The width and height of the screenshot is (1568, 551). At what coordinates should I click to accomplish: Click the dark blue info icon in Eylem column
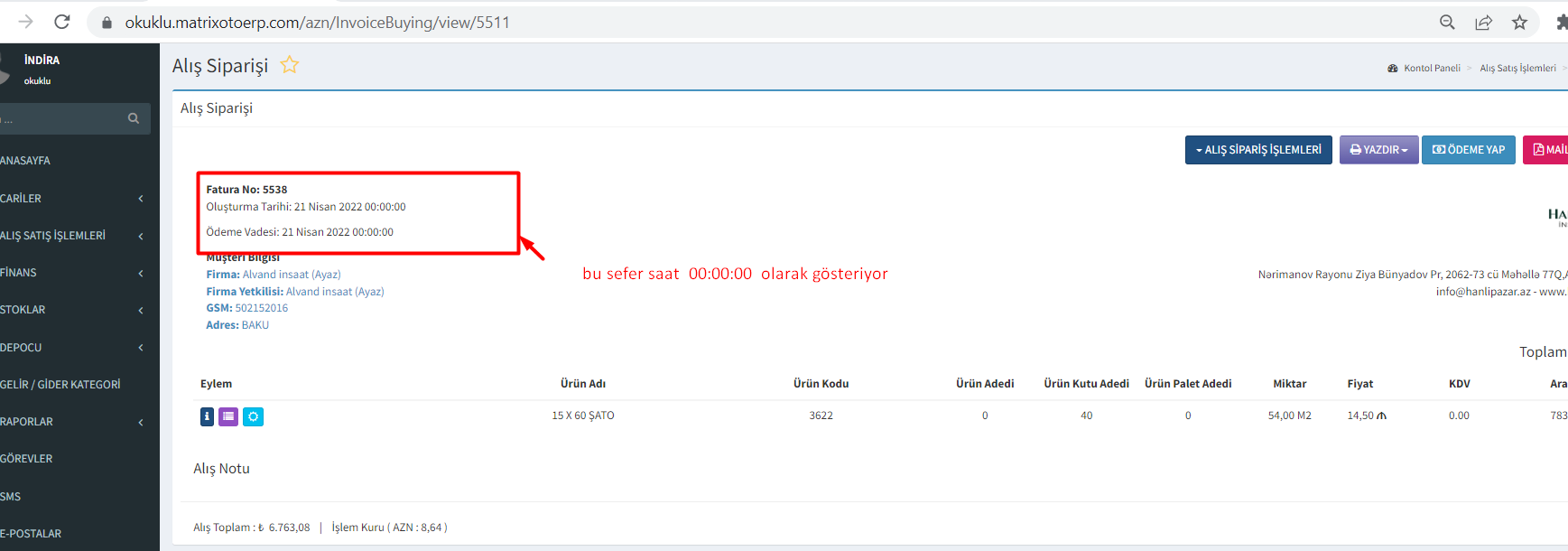coord(207,416)
